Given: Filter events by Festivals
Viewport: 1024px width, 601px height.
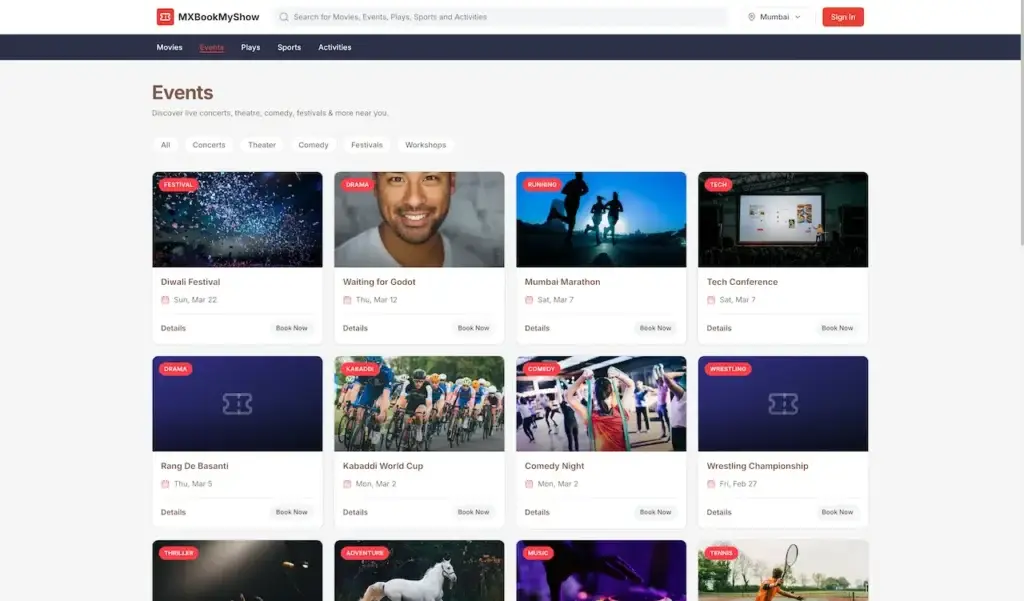Looking at the screenshot, I should point(367,145).
